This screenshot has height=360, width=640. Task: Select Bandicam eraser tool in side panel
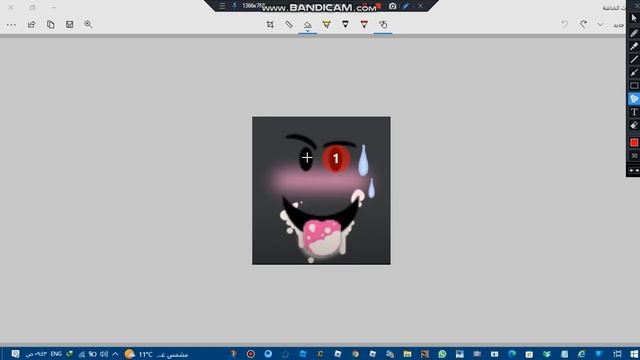coord(634,125)
